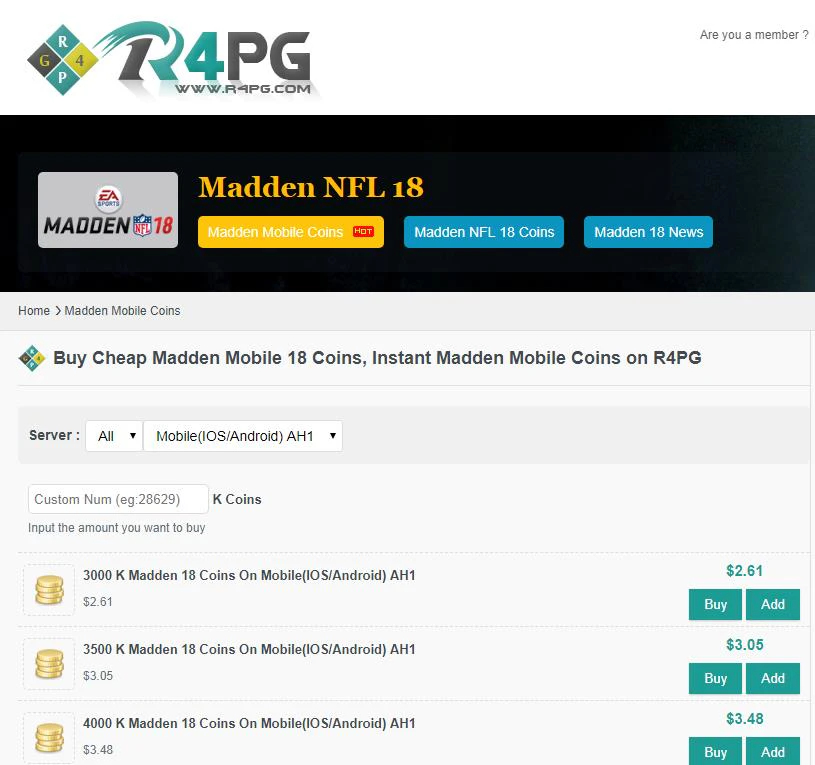The image size is (815, 765).
Task: Click '3000 K Madden 18 Coins On Mobile' title
Action: 249,575
